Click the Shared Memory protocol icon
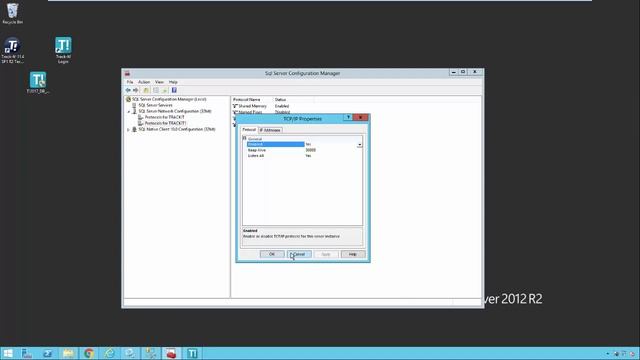The height and width of the screenshot is (360, 640). click(235, 106)
